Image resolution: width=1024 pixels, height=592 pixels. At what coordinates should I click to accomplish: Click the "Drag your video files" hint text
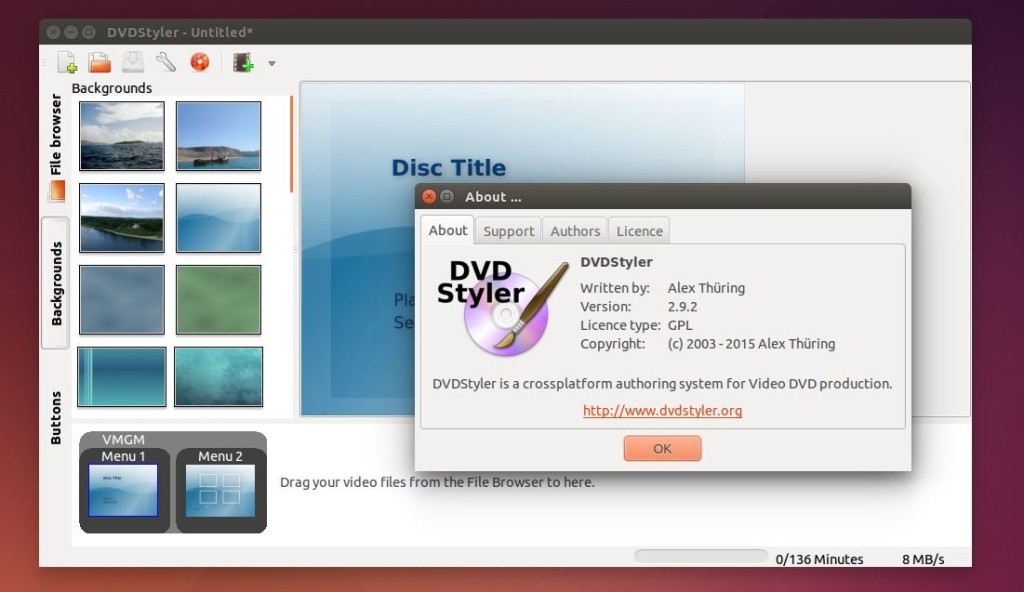pos(437,482)
